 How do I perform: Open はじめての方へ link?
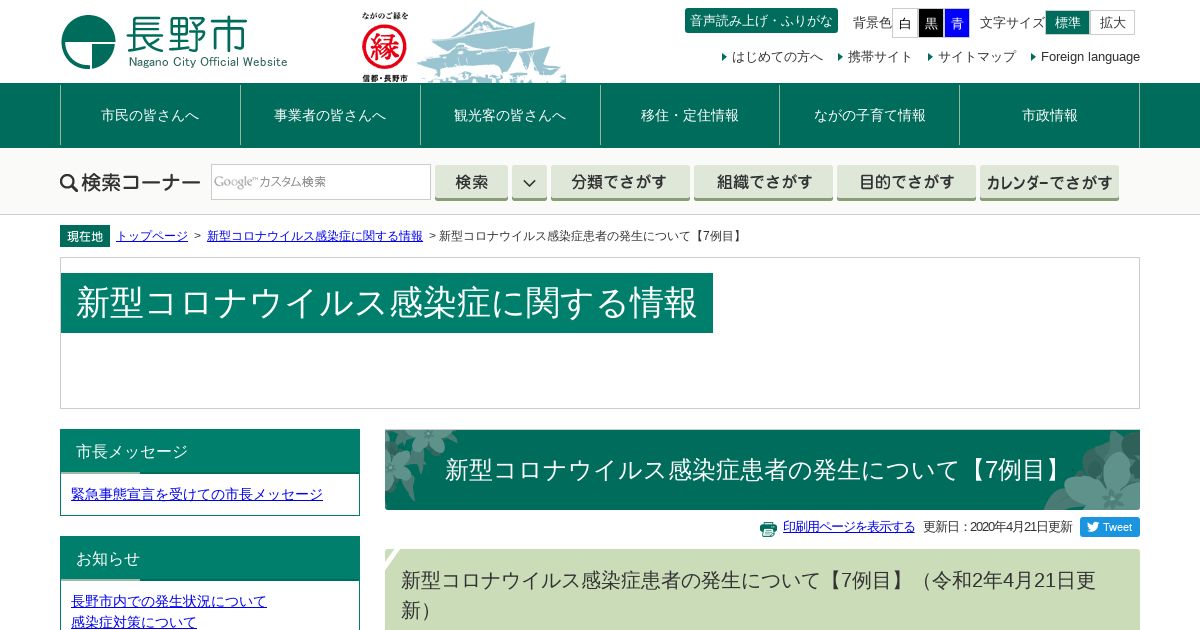(x=777, y=57)
